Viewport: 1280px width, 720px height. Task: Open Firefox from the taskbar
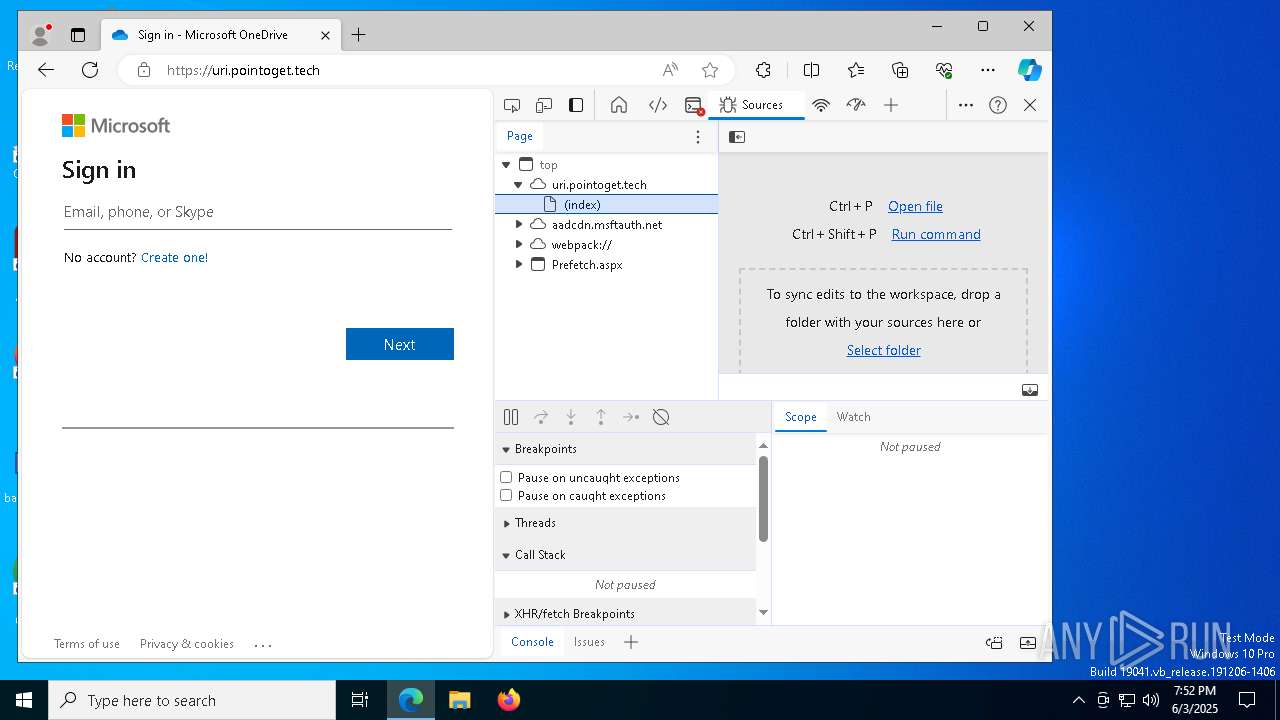(x=509, y=700)
